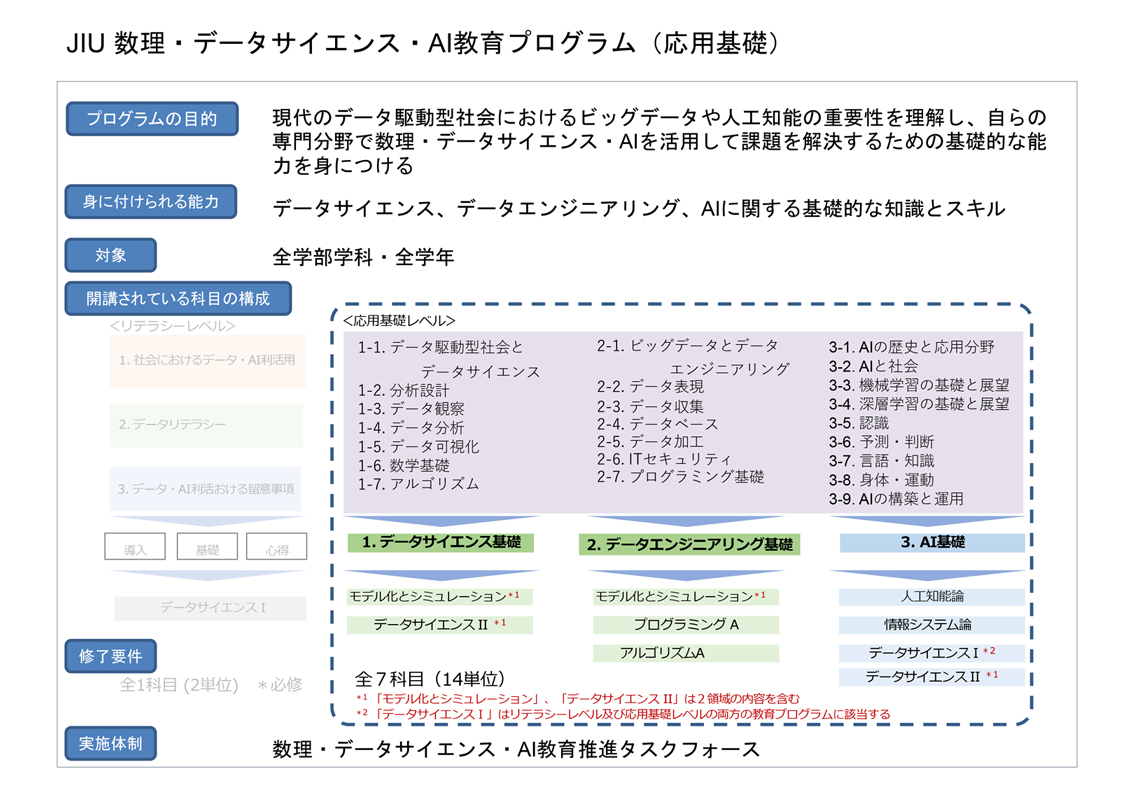Click the faded 2. データリテラシー box
1137x787 pixels.
coord(207,425)
